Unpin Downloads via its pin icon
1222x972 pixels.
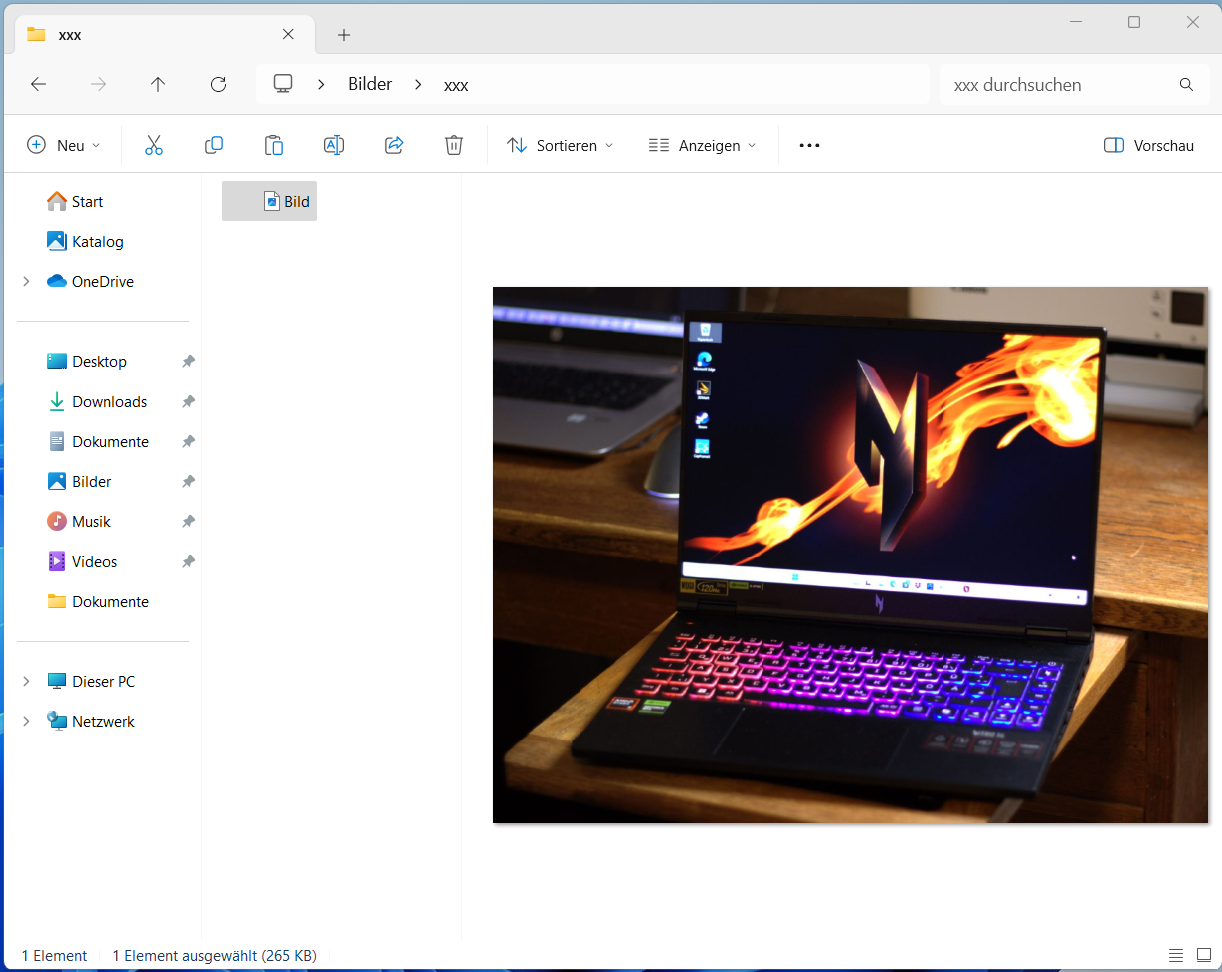click(188, 402)
